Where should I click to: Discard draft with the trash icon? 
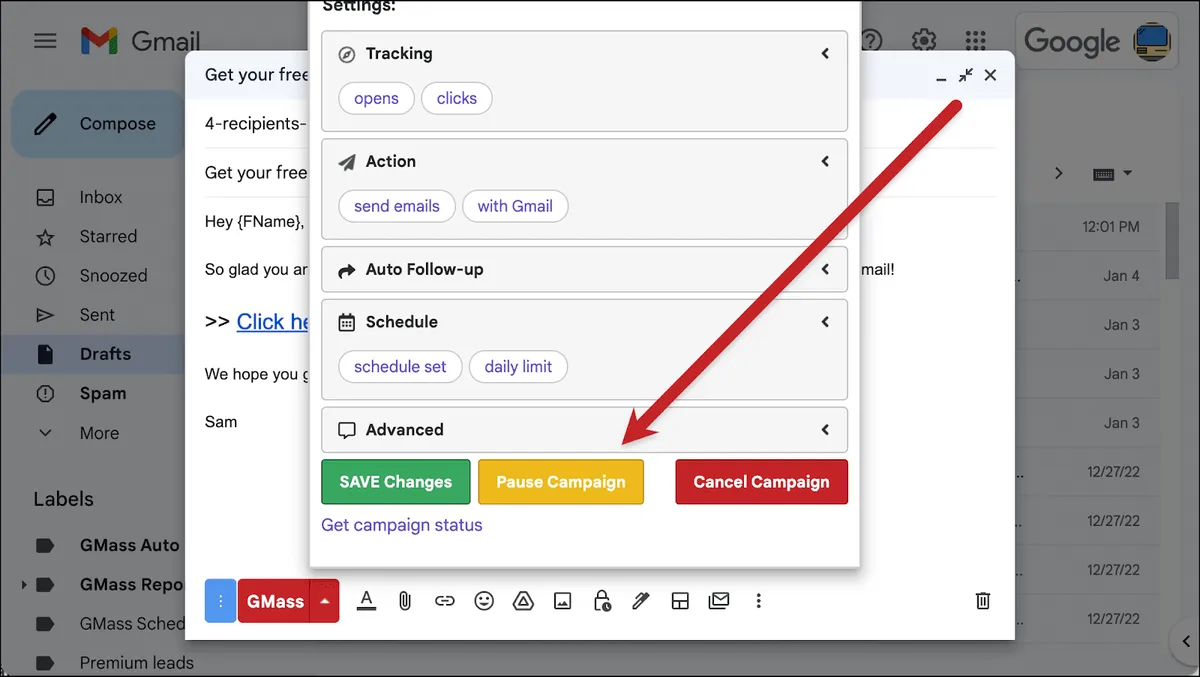(x=983, y=600)
